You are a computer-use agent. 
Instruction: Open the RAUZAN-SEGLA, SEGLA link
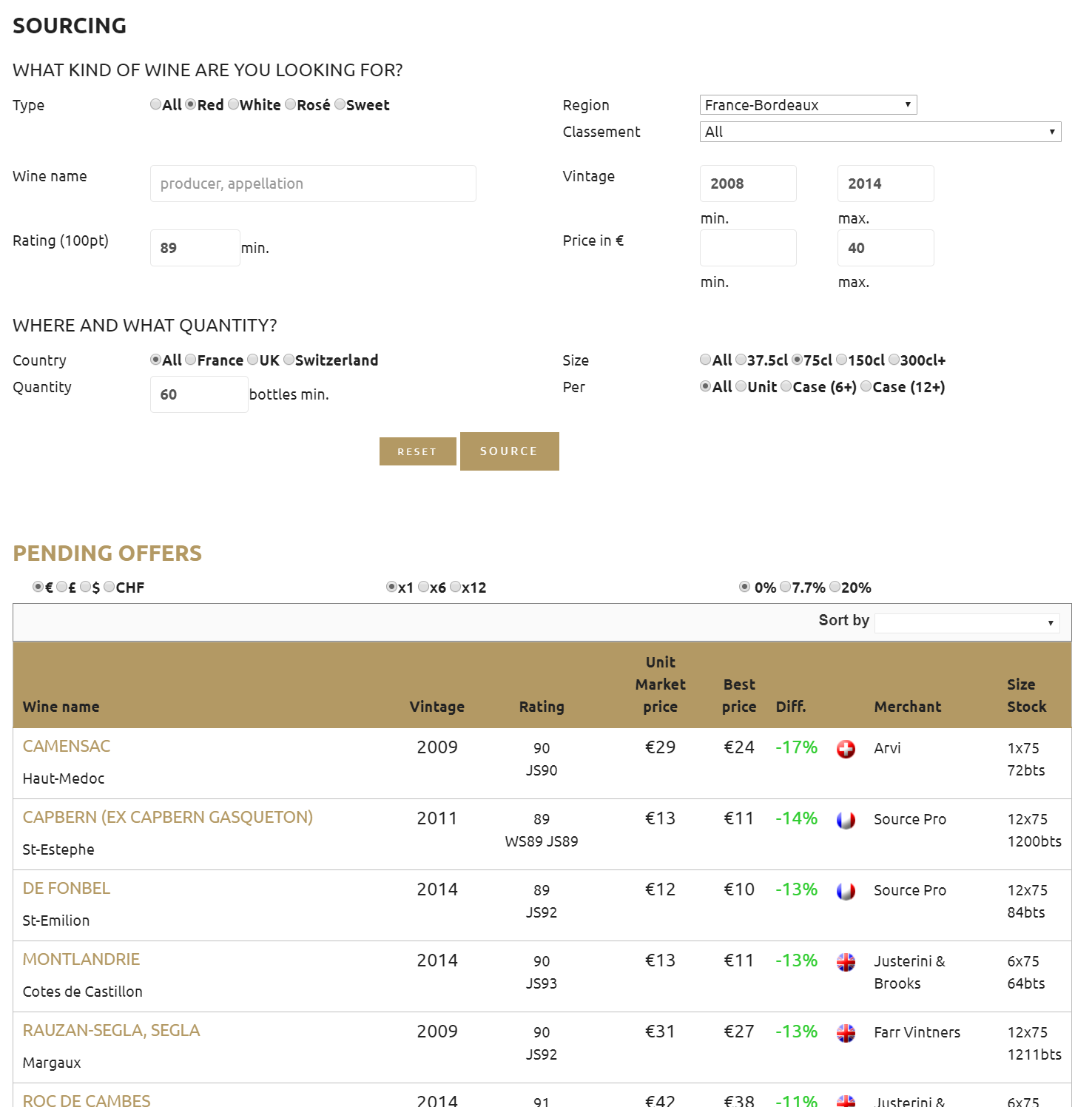coord(112,1030)
